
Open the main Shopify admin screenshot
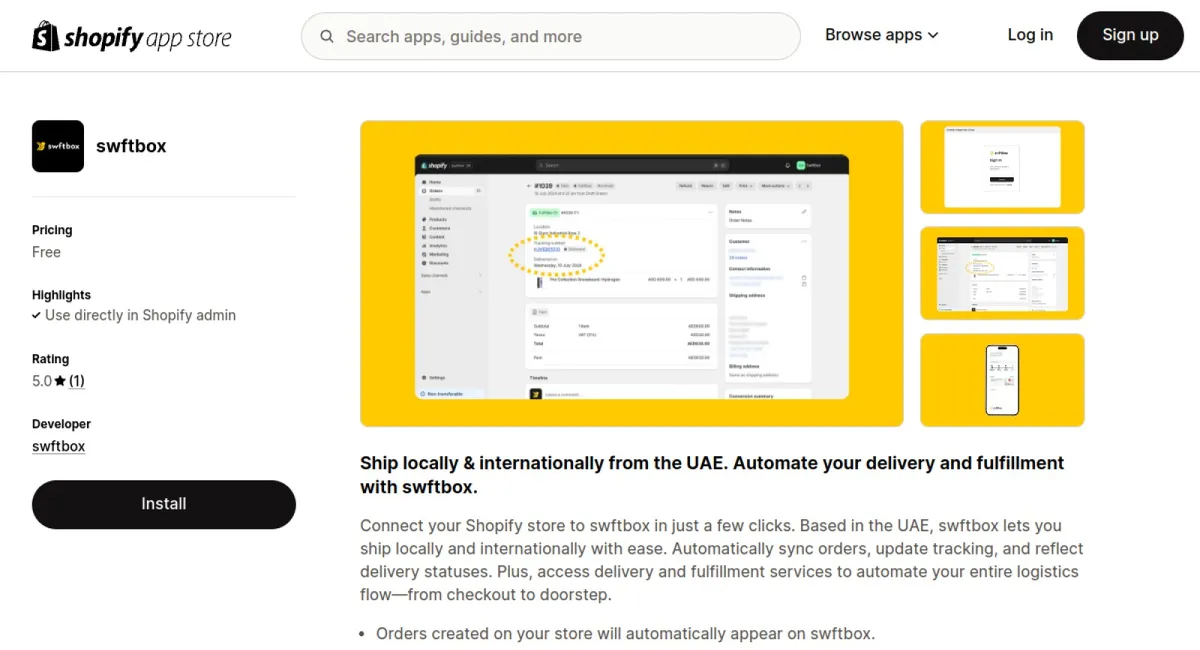(632, 274)
